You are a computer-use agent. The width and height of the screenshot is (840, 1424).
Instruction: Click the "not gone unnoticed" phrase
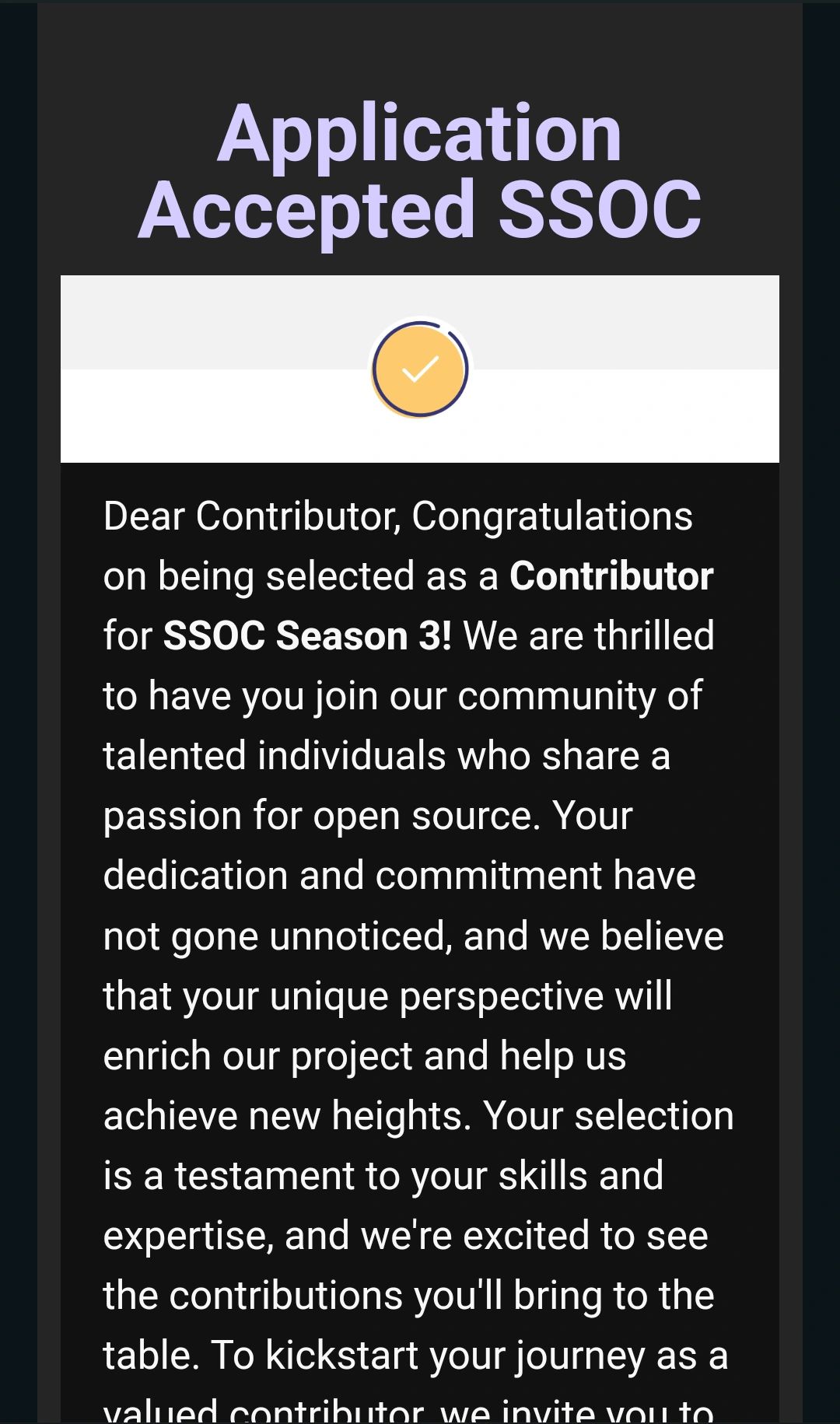point(278,936)
